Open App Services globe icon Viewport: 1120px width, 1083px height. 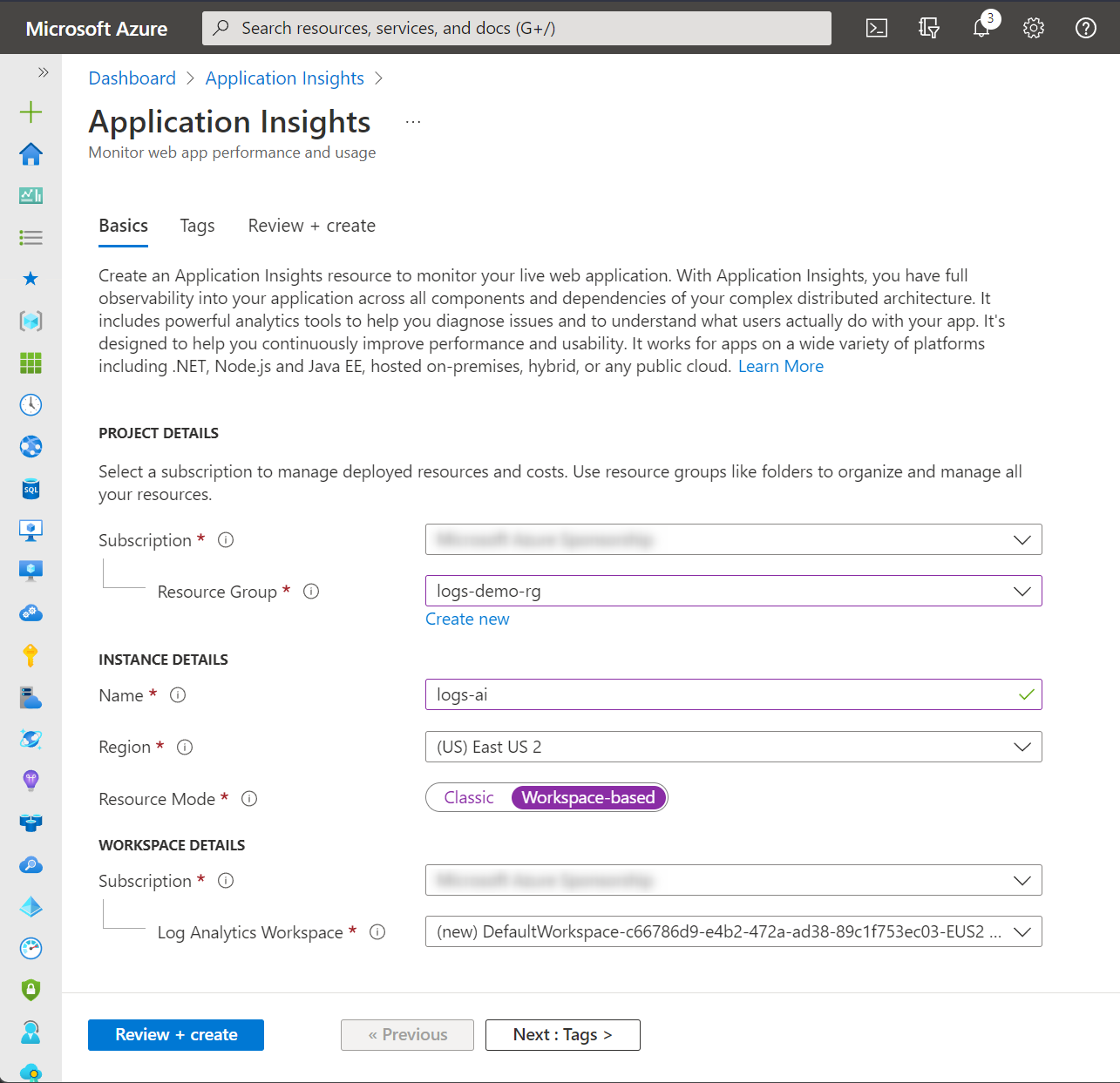[31, 446]
